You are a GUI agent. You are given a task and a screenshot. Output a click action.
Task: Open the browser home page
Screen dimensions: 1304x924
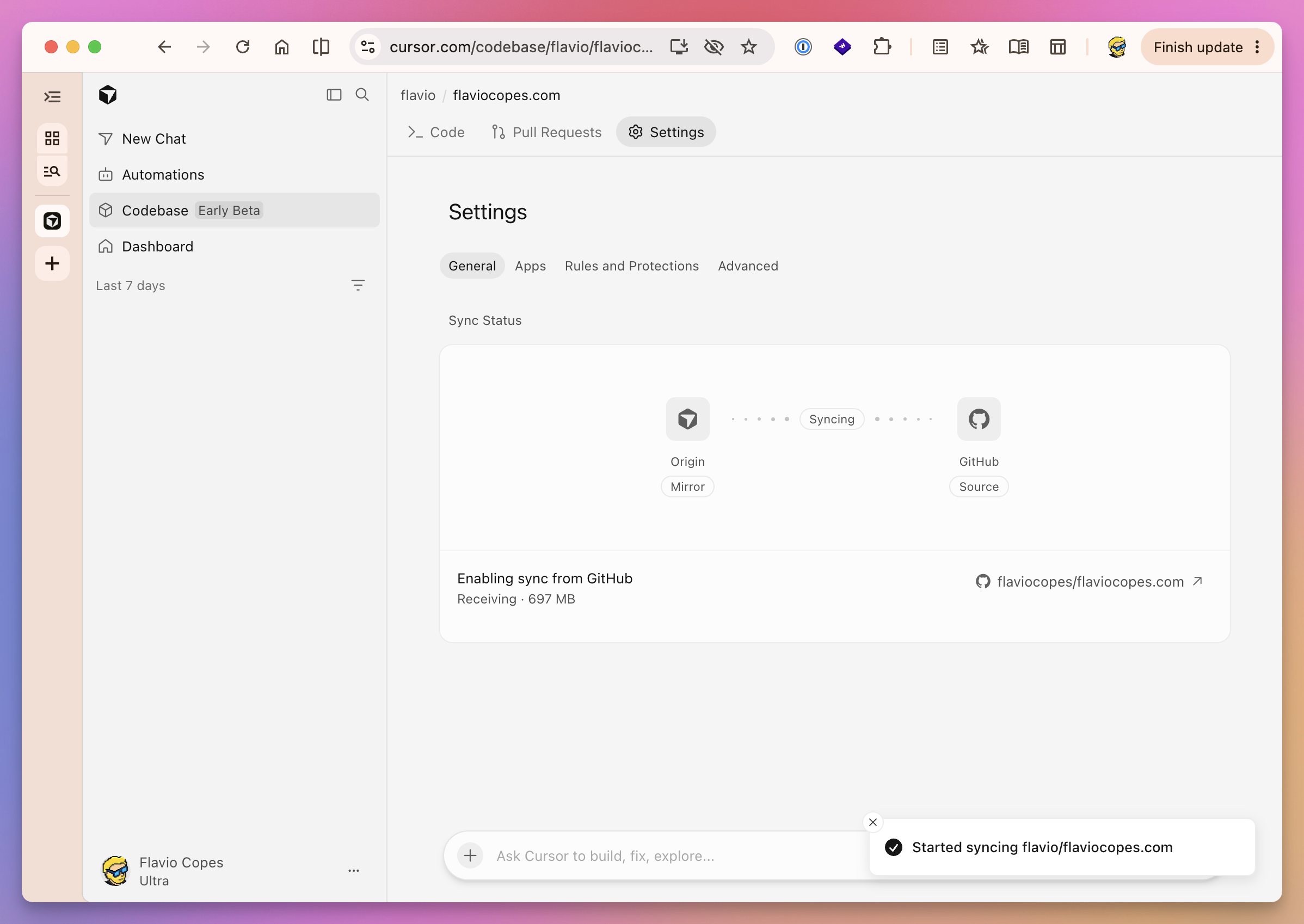(282, 47)
